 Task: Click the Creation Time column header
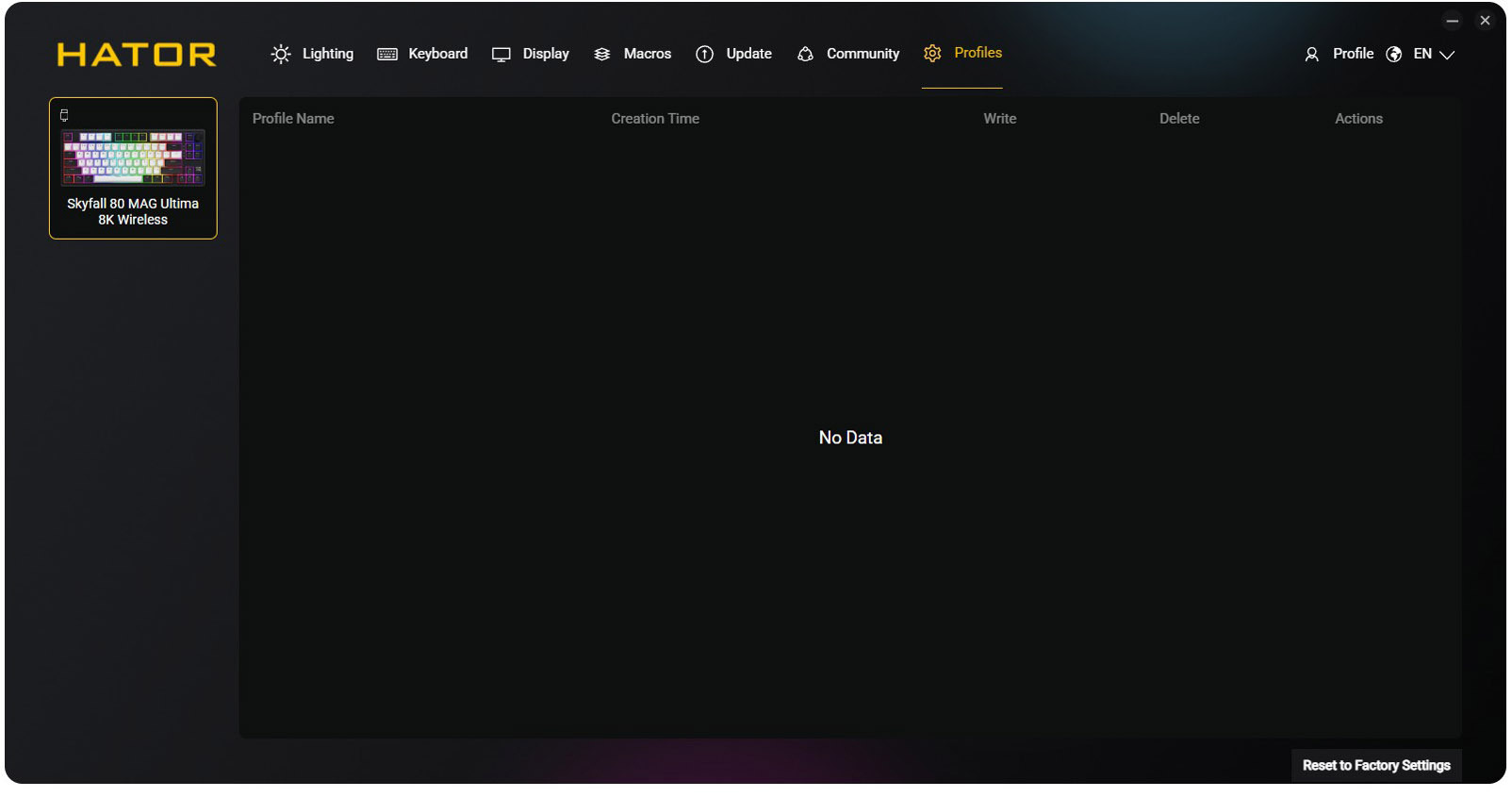(655, 119)
